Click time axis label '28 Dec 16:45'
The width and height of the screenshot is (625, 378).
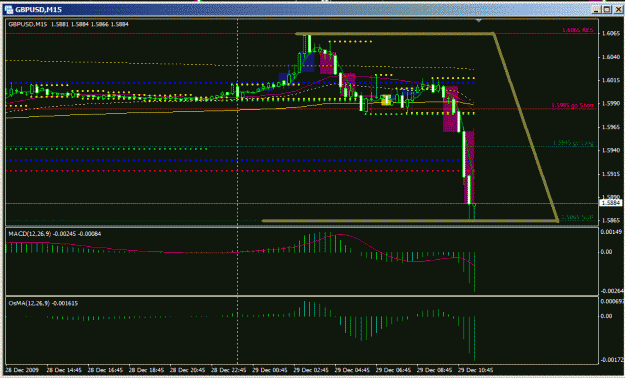105,370
